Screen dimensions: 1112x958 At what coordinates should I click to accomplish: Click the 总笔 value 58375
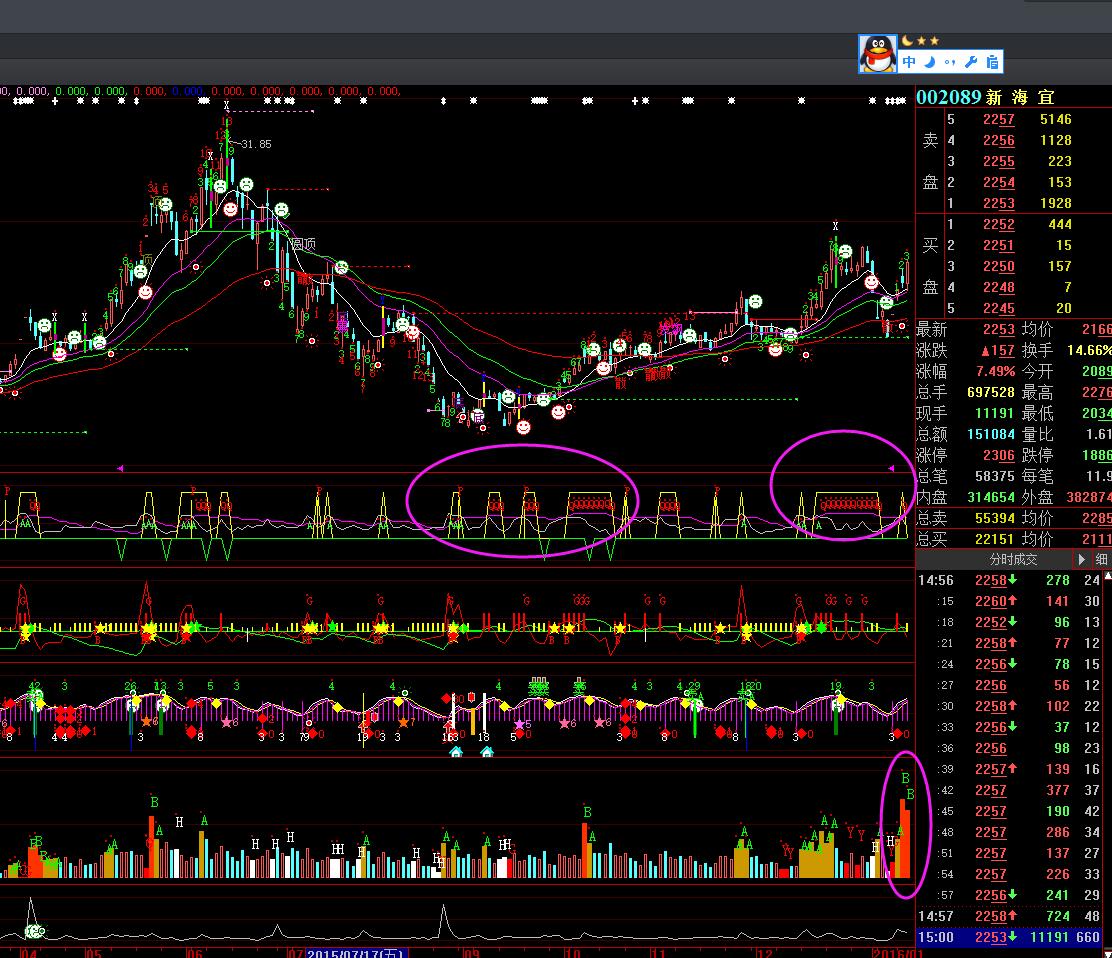pos(995,476)
